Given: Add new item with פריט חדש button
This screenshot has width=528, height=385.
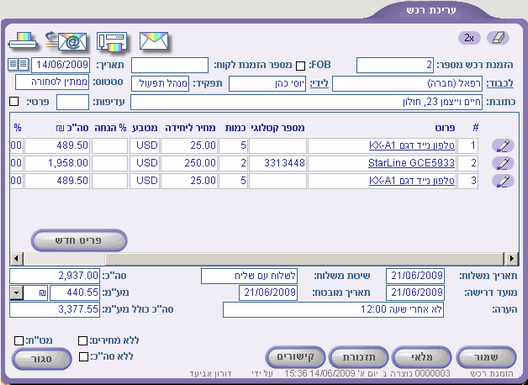Looking at the screenshot, I should click(x=79, y=240).
